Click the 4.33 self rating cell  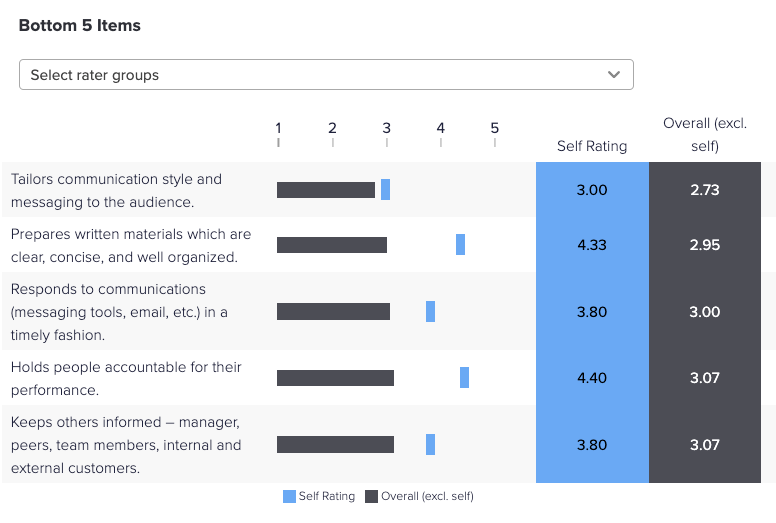[x=592, y=245]
